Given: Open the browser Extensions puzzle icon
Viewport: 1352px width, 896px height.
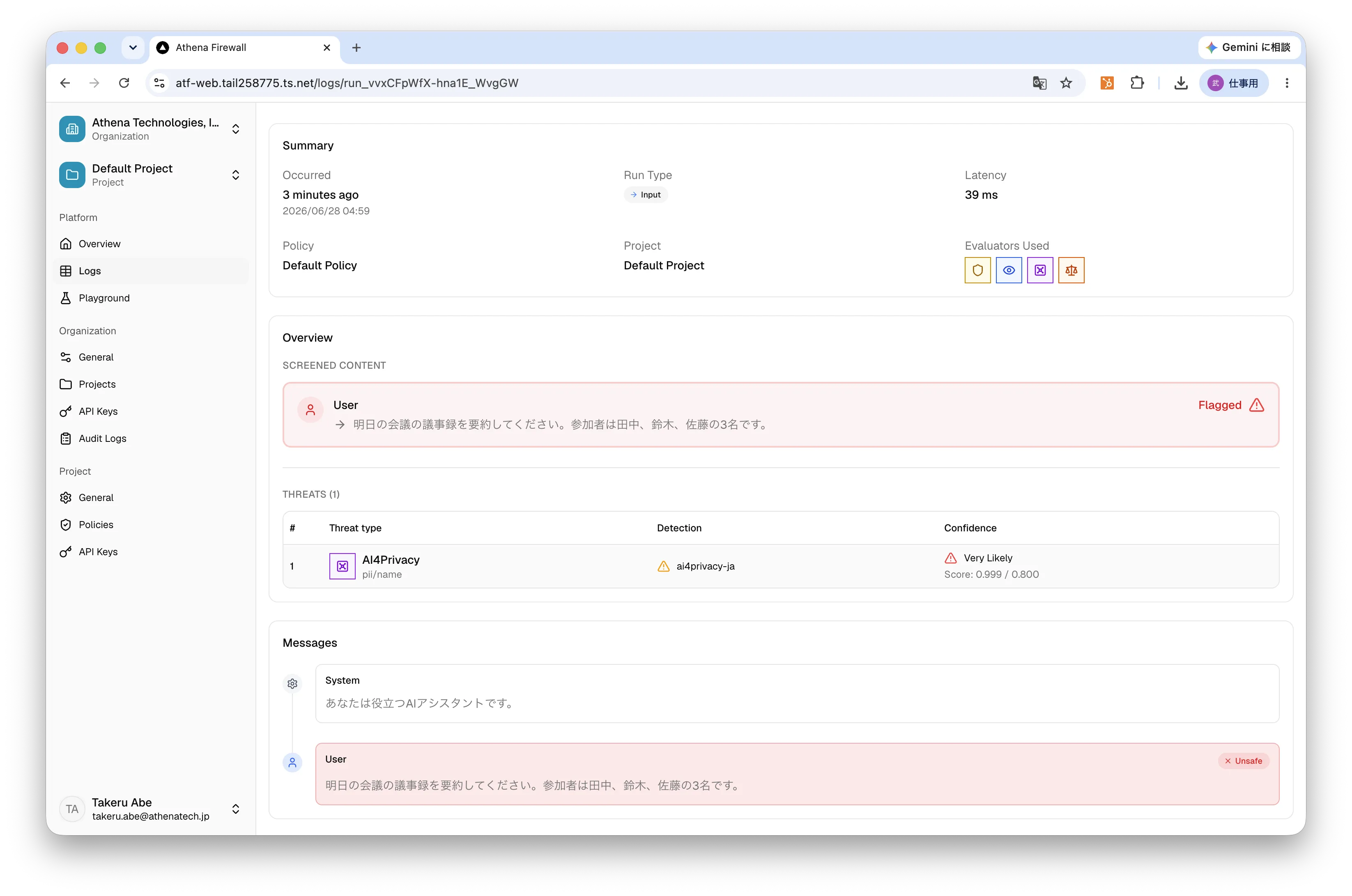Looking at the screenshot, I should click(x=1137, y=83).
